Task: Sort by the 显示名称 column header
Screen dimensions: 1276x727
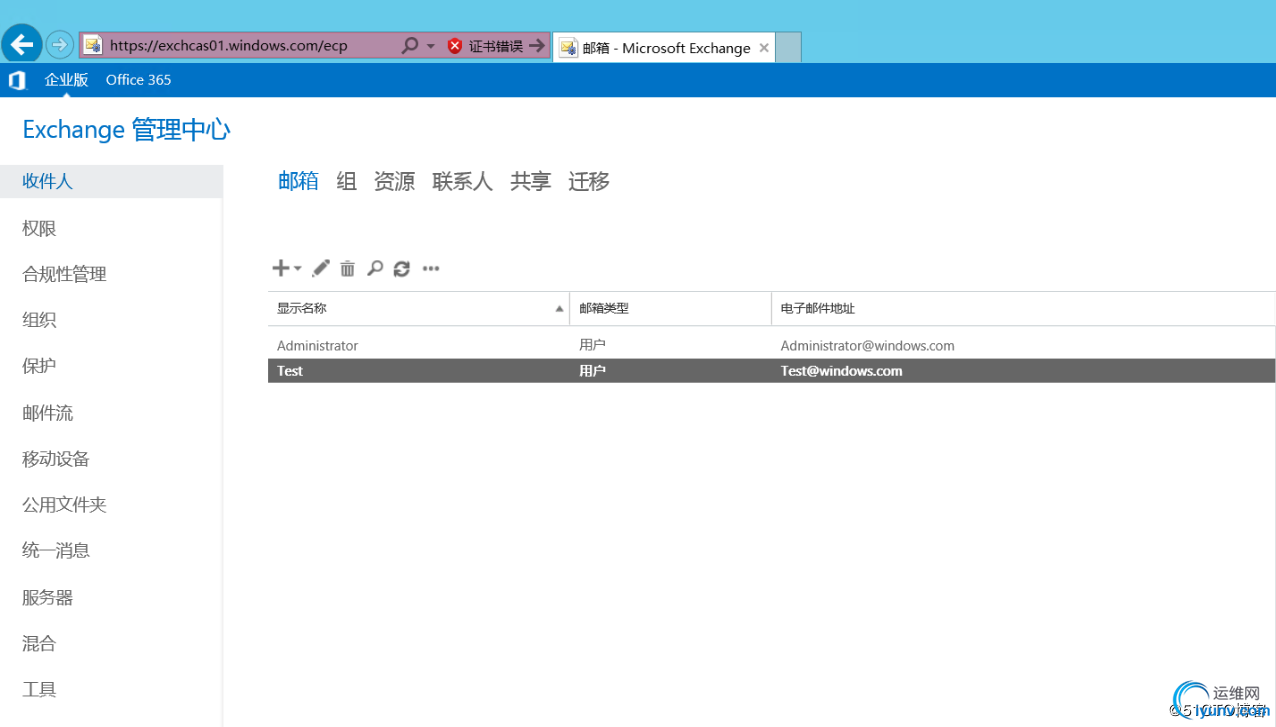Action: pyautogui.click(x=418, y=308)
